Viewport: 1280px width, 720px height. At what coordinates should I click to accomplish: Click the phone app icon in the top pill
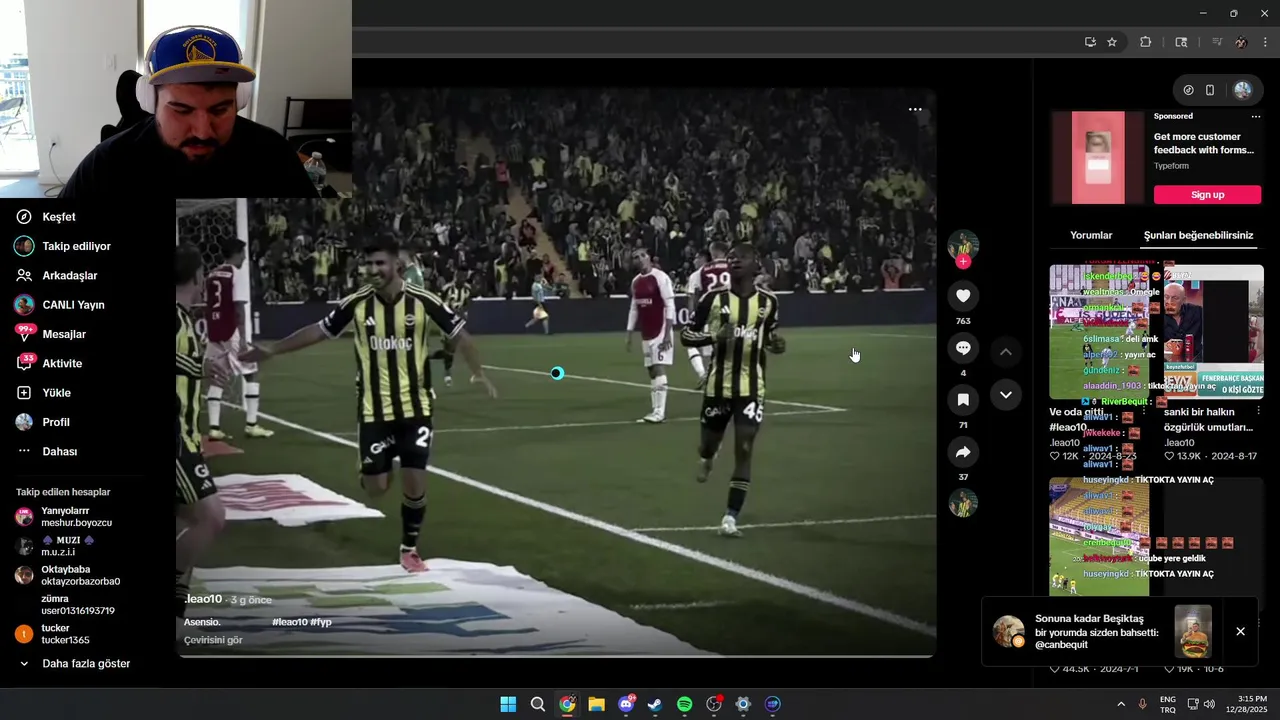click(x=1210, y=90)
